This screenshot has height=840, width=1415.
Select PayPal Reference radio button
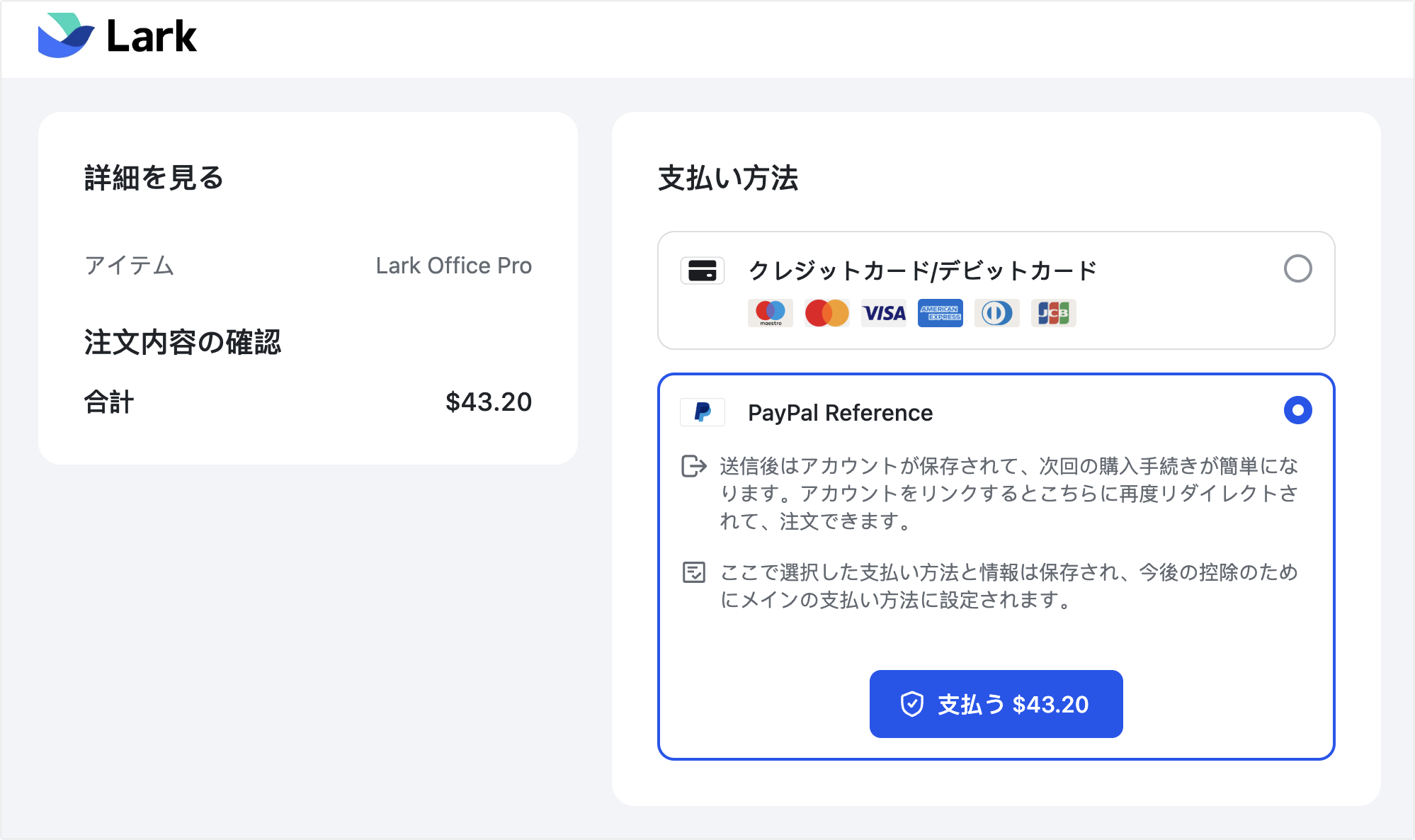pos(1298,410)
